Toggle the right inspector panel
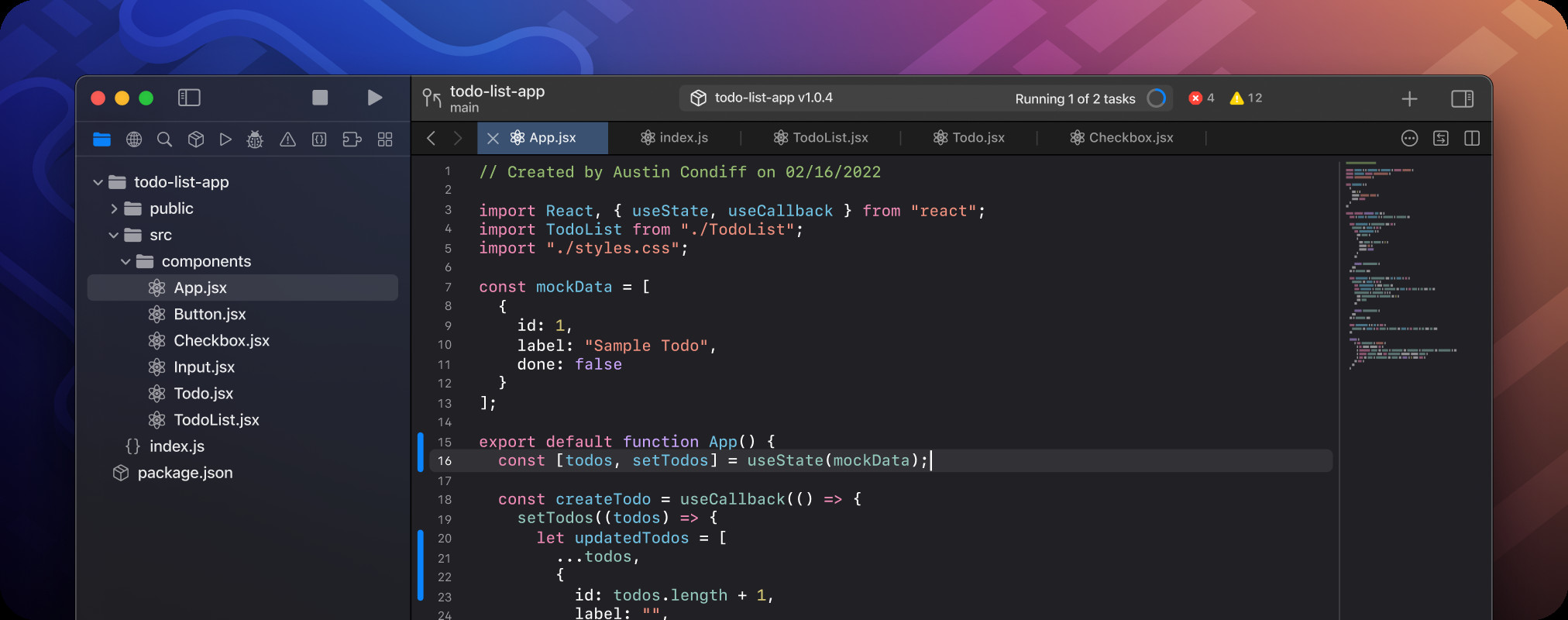 pyautogui.click(x=1463, y=98)
